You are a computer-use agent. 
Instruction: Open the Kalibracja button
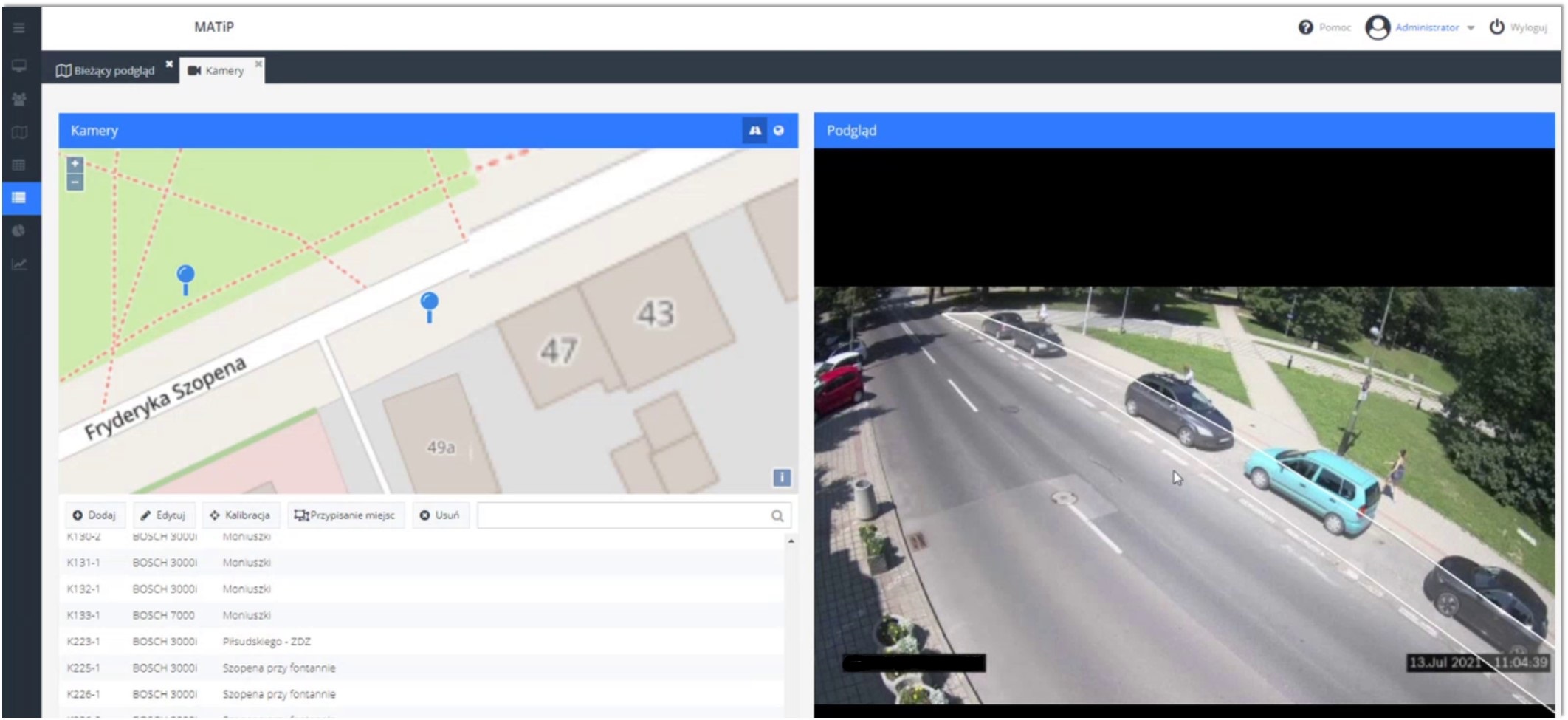pos(240,515)
